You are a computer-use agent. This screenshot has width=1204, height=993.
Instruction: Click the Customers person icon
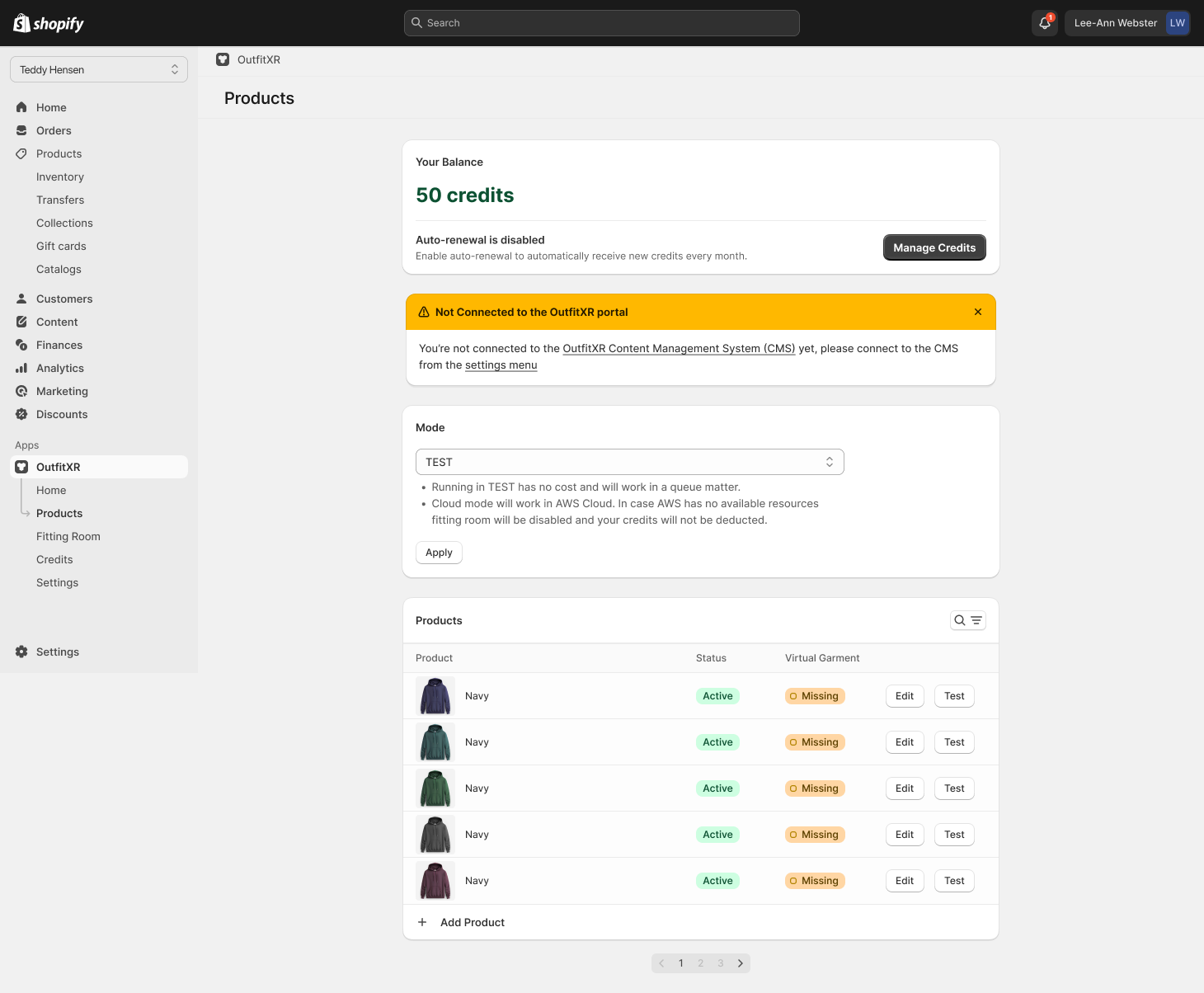(21, 299)
